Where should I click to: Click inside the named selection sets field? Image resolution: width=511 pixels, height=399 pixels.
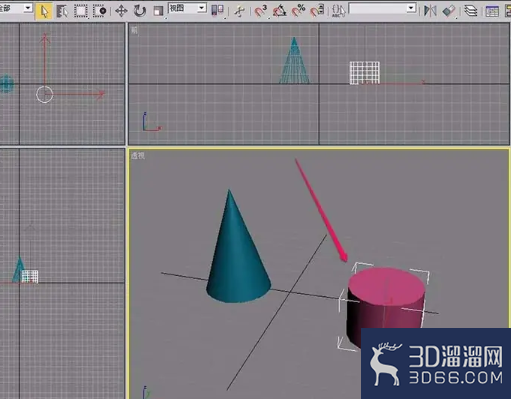pyautogui.click(x=378, y=8)
